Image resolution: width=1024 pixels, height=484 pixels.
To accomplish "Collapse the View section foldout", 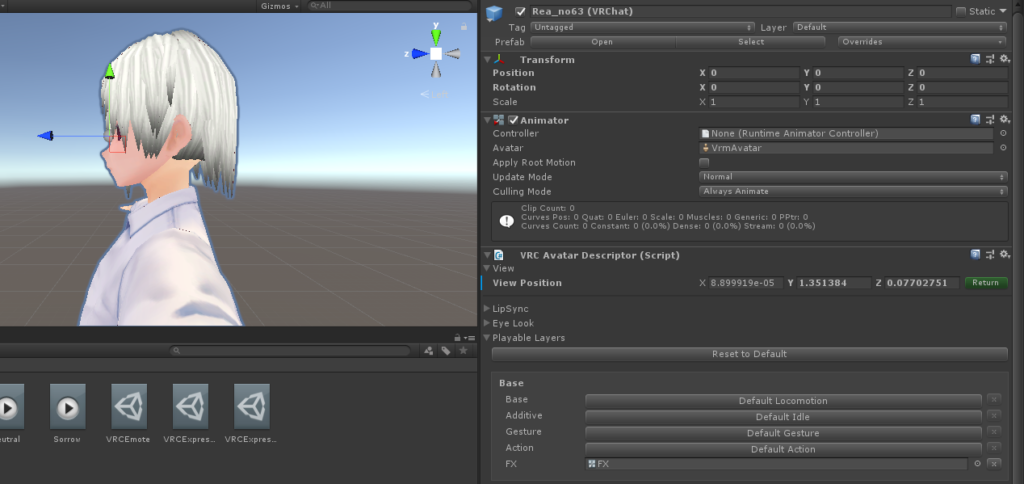I will [487, 268].
